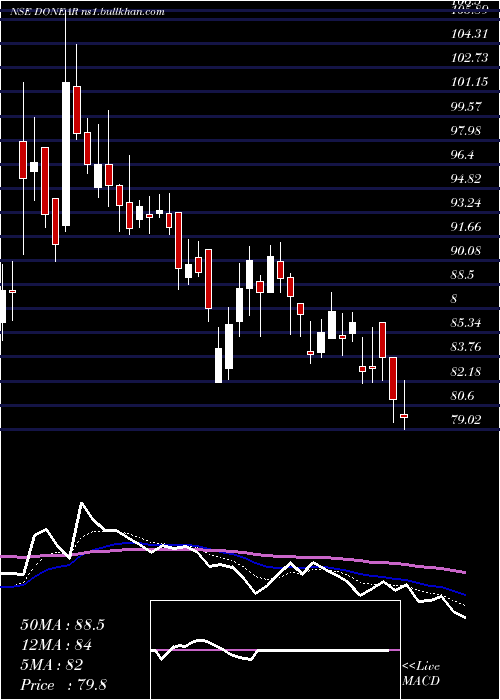This screenshot has height=700, width=500.
Task: Click the Price : 79.8 reading
Action: click(63, 685)
